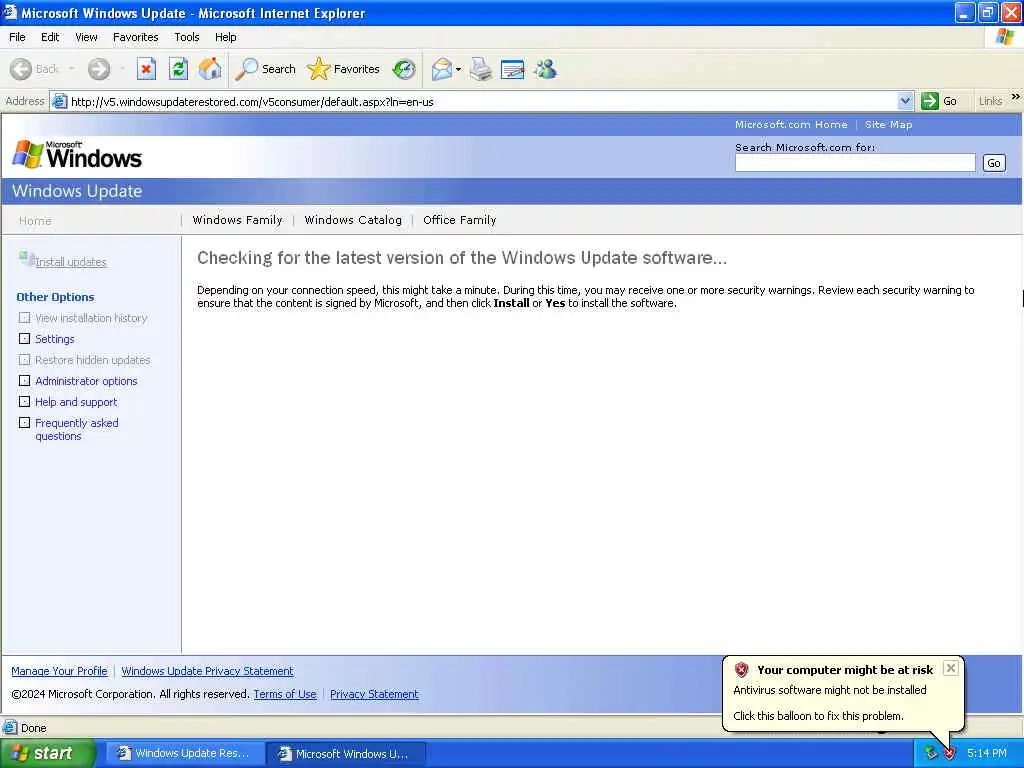The height and width of the screenshot is (768, 1024).
Task: Open the Help menu
Action: (x=225, y=37)
